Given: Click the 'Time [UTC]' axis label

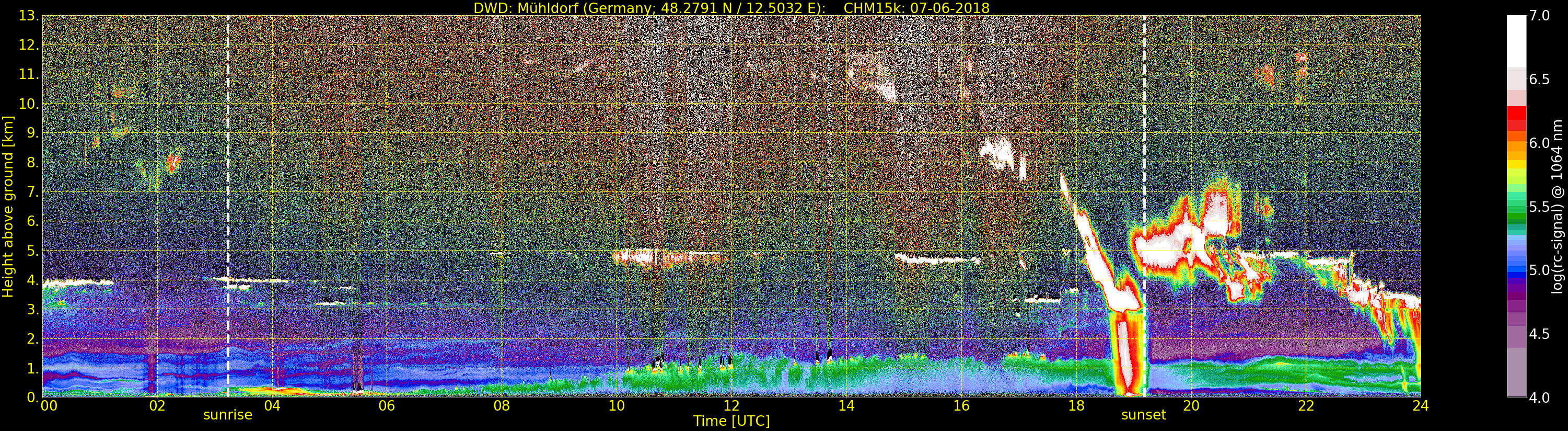Looking at the screenshot, I should (731, 421).
